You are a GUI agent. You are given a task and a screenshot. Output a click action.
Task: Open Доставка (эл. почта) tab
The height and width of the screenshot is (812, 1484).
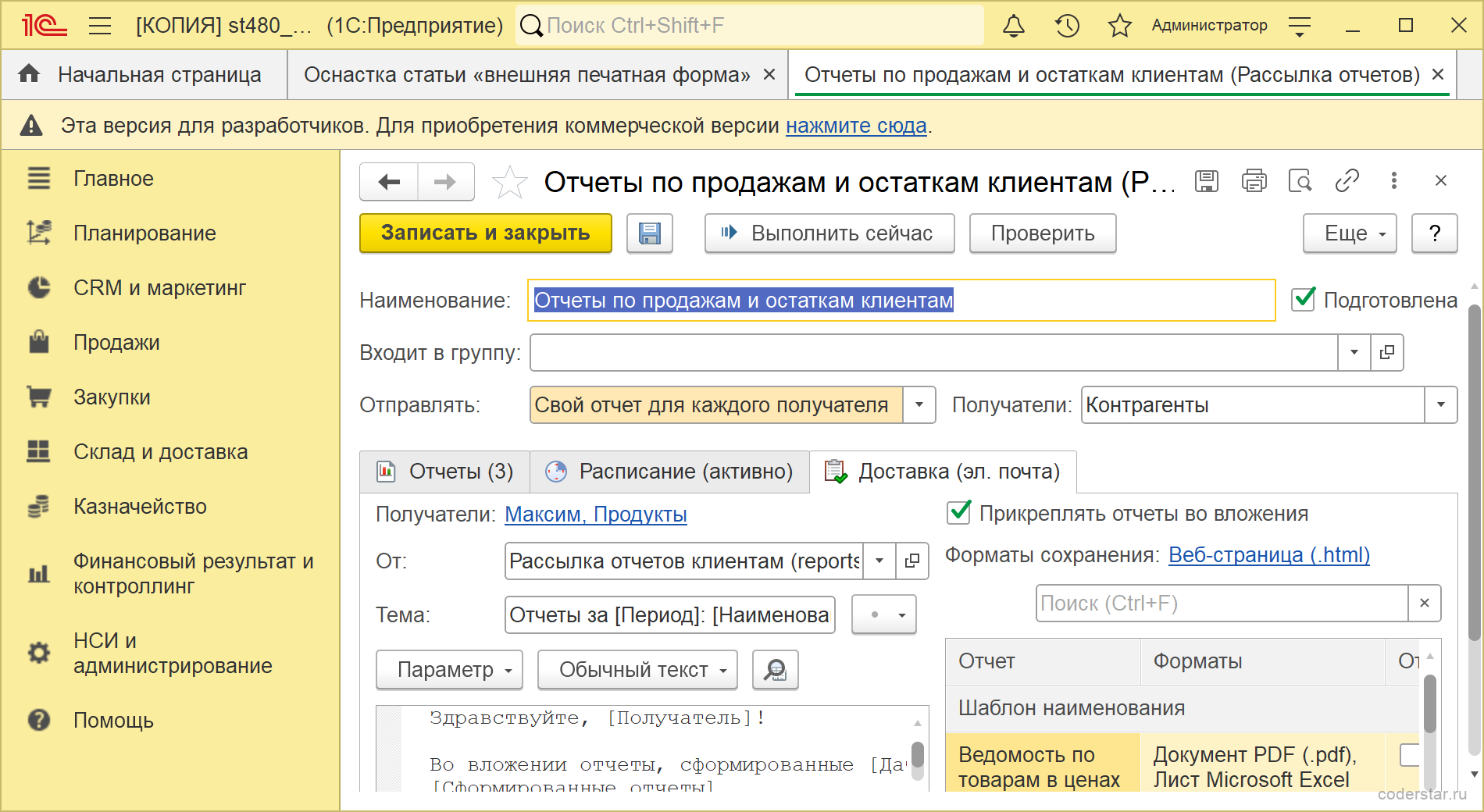coord(943,472)
